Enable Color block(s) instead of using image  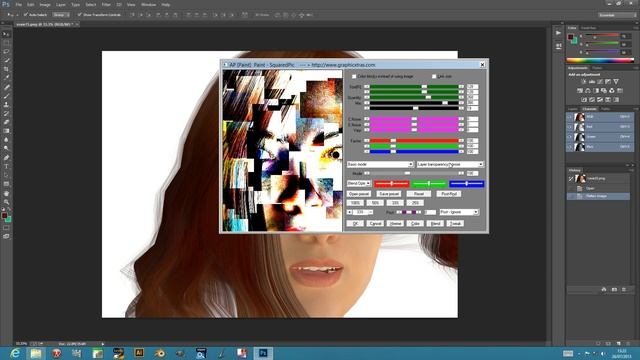click(x=353, y=76)
